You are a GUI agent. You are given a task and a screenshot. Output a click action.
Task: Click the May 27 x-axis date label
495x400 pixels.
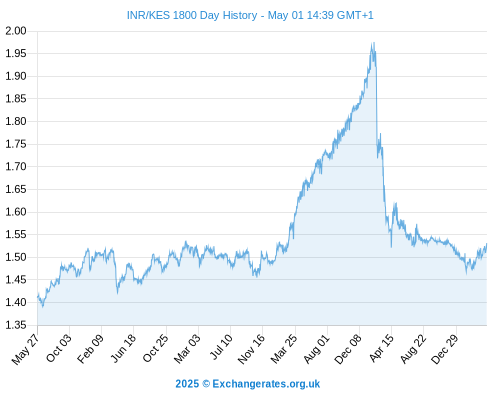[x=26, y=349]
